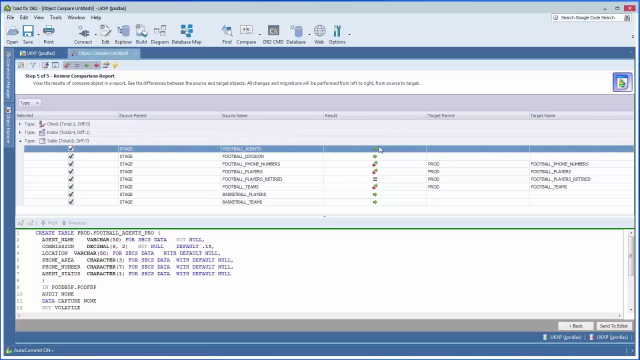640x360 pixels.
Task: Toggle the show-different-objects filter icon
Action: pos(67,65)
